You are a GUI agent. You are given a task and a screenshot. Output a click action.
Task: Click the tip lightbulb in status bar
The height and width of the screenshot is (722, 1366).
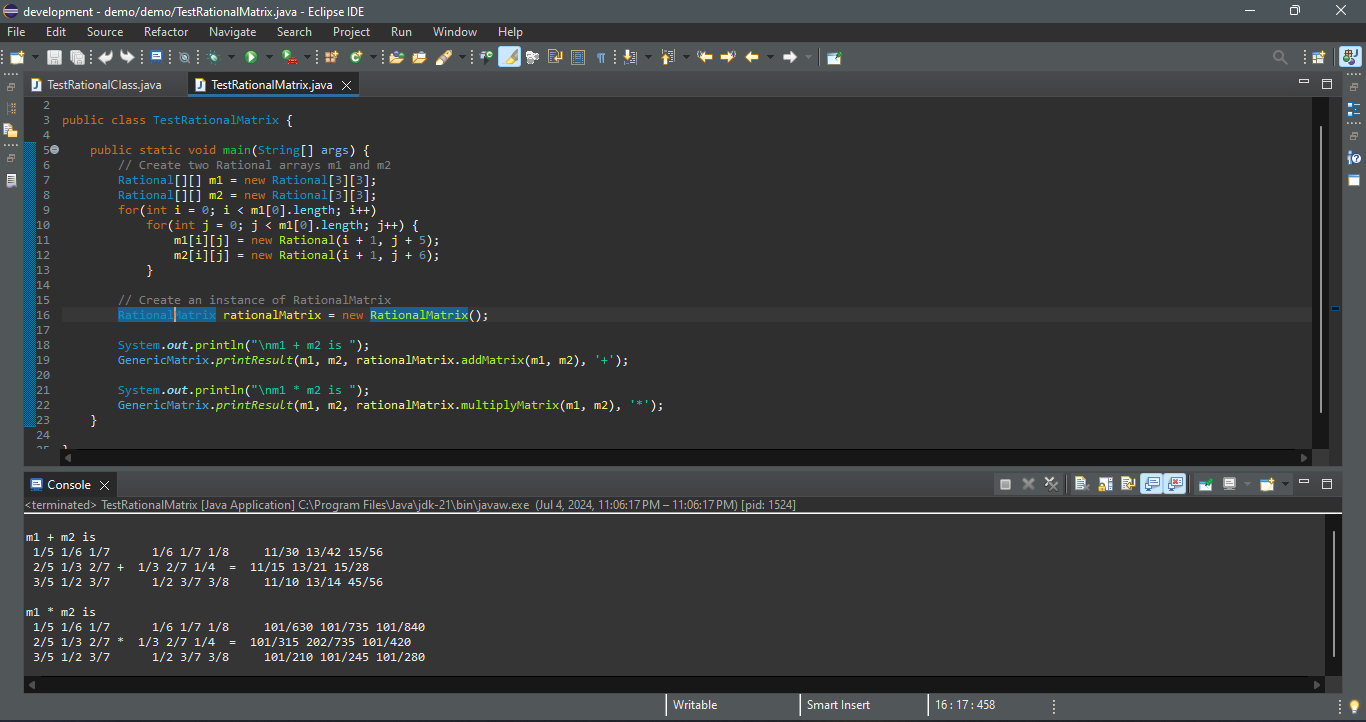pos(1354,706)
